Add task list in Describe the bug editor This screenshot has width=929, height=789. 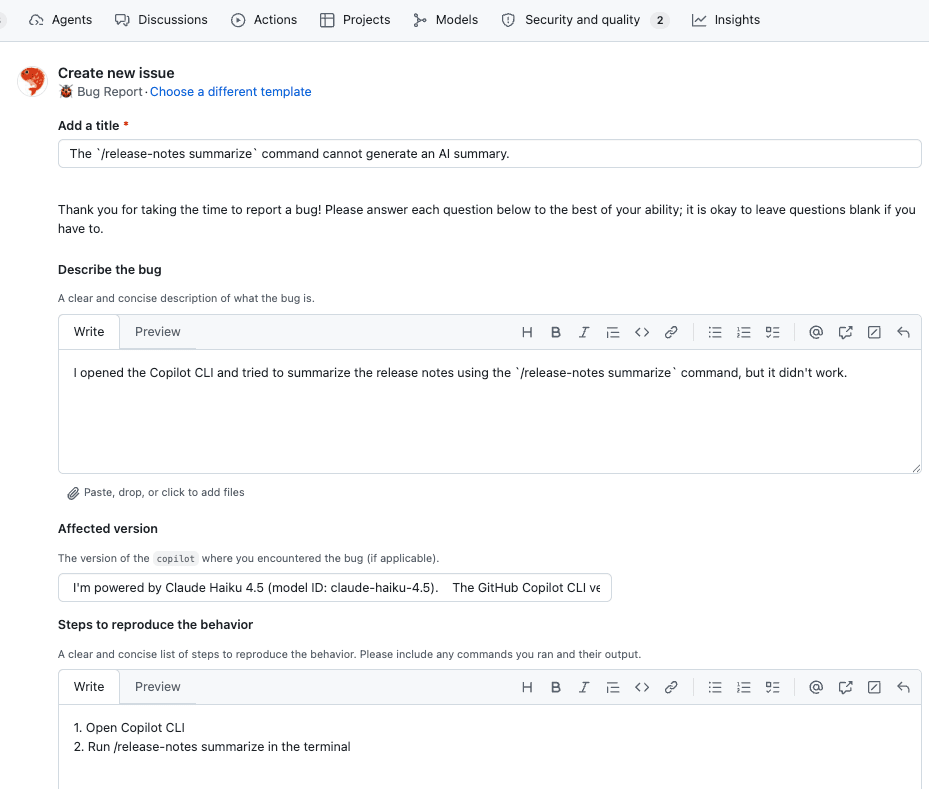tap(773, 332)
